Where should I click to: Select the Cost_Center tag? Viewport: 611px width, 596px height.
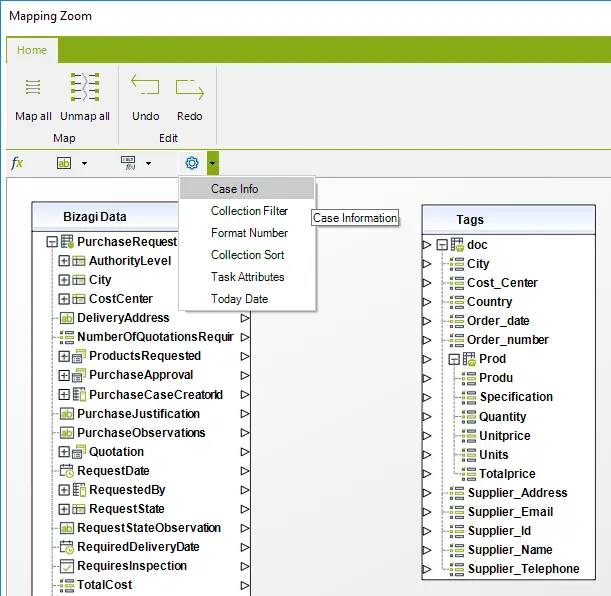click(502, 283)
